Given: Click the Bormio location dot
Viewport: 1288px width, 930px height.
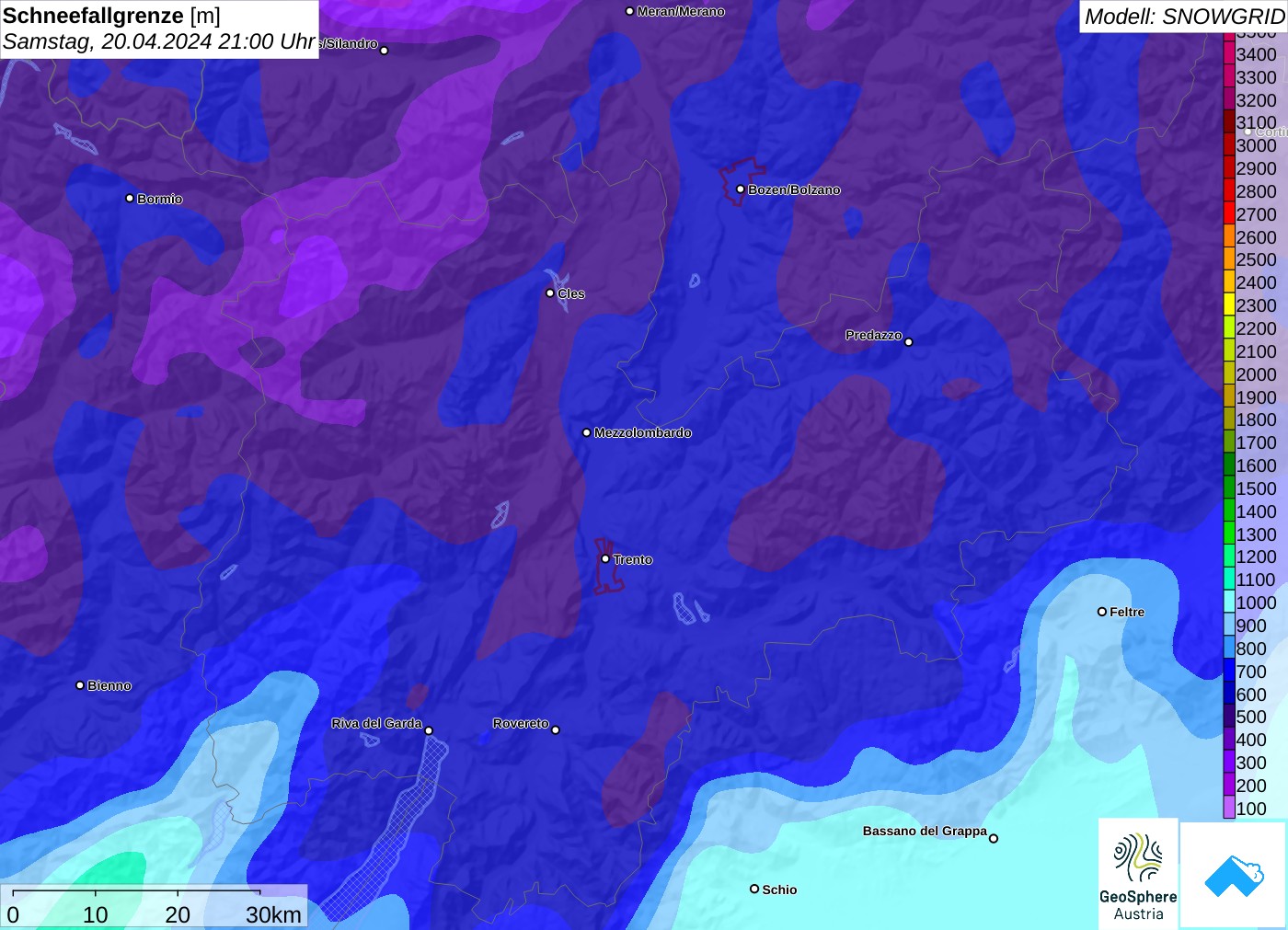Looking at the screenshot, I should (x=130, y=198).
